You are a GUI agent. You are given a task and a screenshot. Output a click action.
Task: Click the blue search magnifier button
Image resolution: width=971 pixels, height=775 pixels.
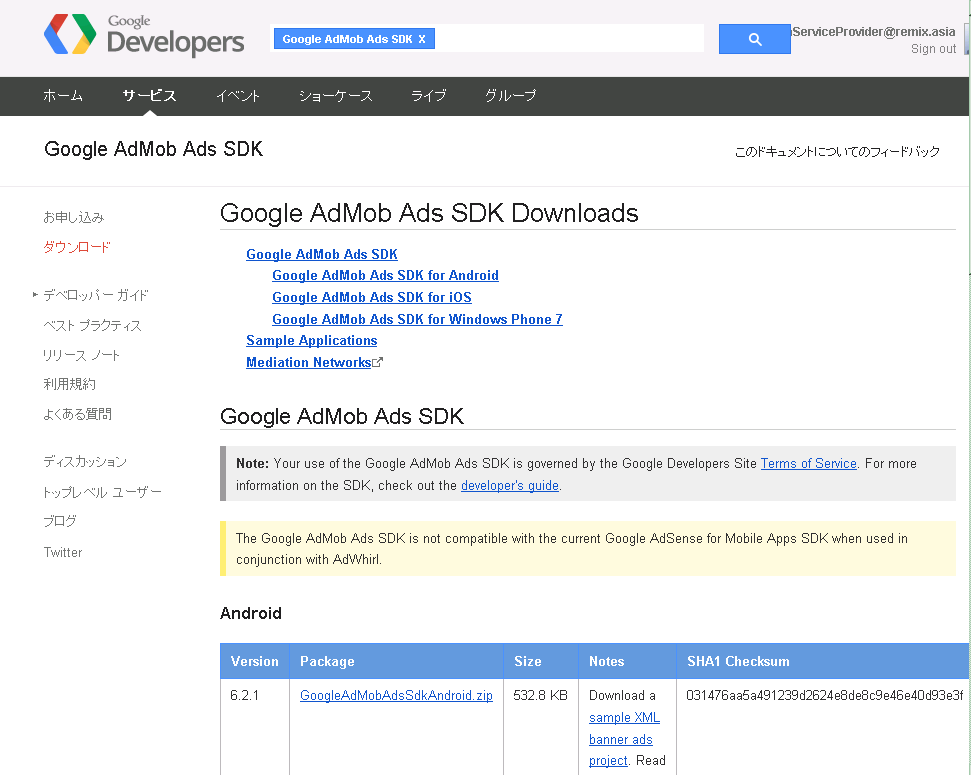coord(754,39)
